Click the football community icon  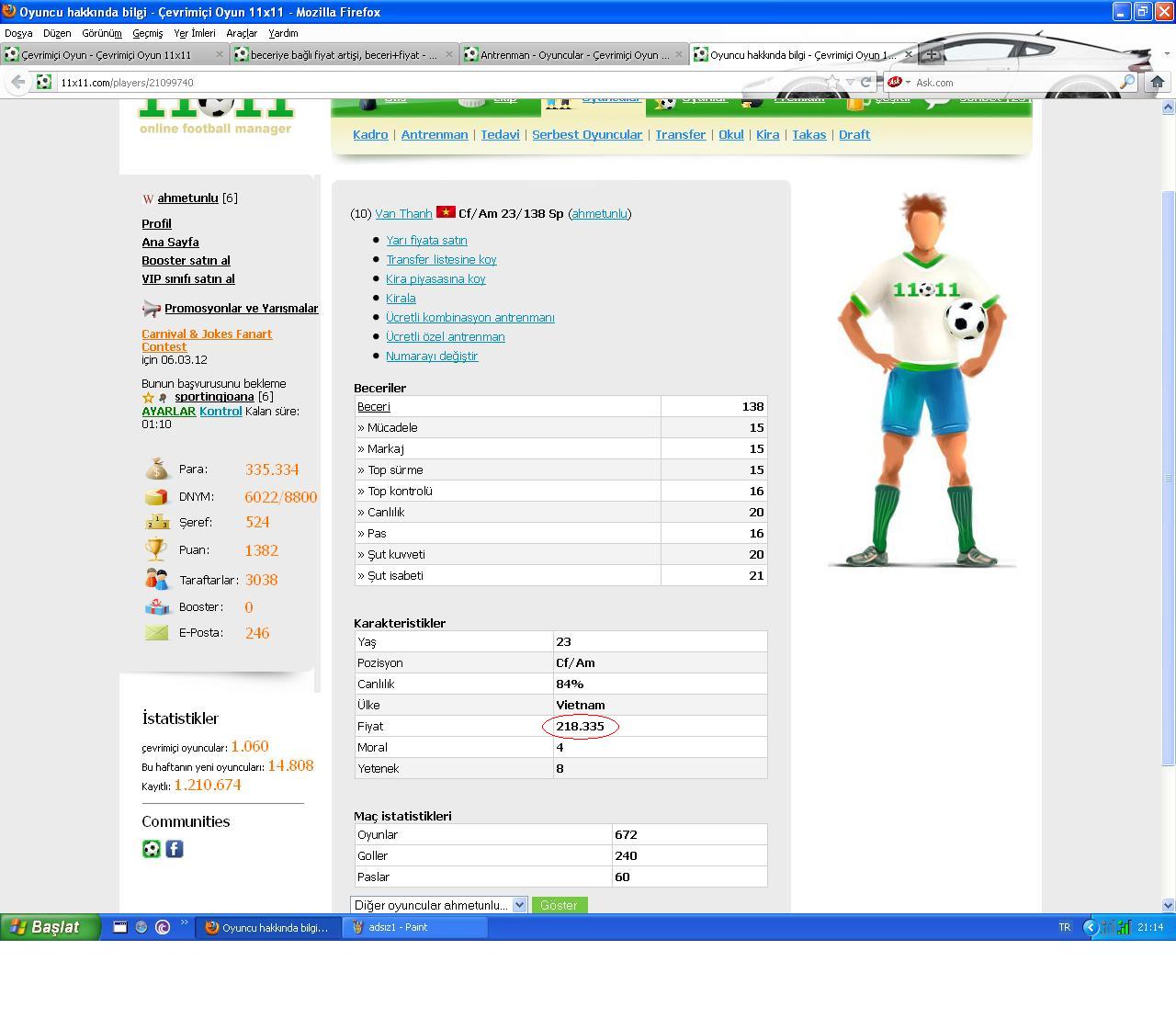152,849
